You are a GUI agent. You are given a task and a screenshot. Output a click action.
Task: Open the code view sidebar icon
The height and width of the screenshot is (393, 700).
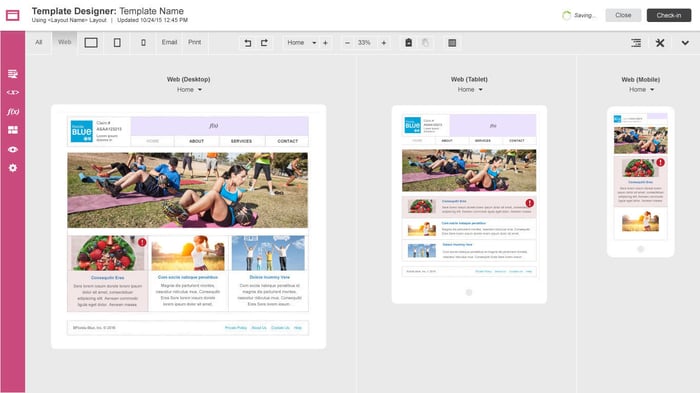point(12,92)
